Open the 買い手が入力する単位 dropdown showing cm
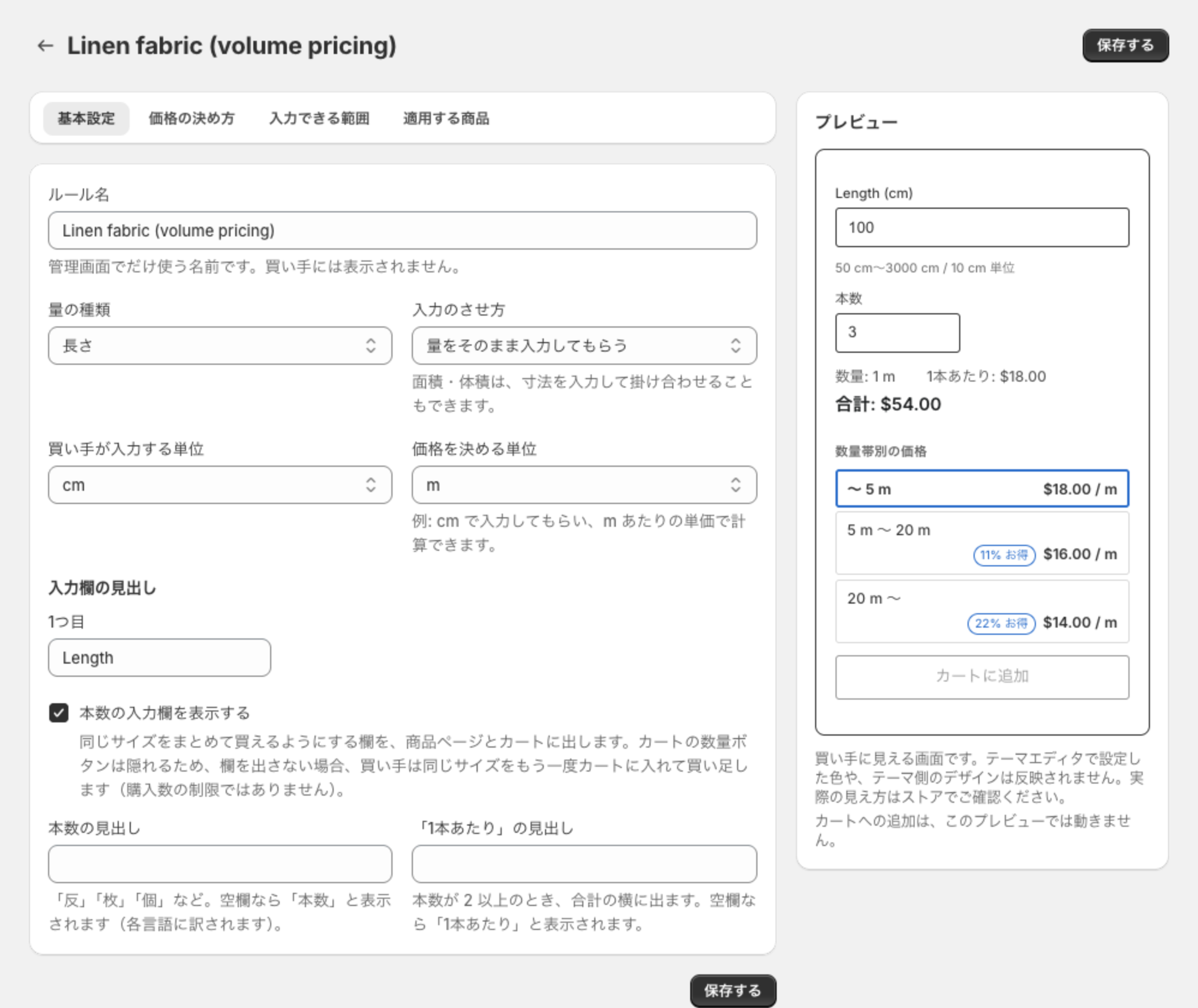This screenshot has height=1008, width=1198. 220,485
